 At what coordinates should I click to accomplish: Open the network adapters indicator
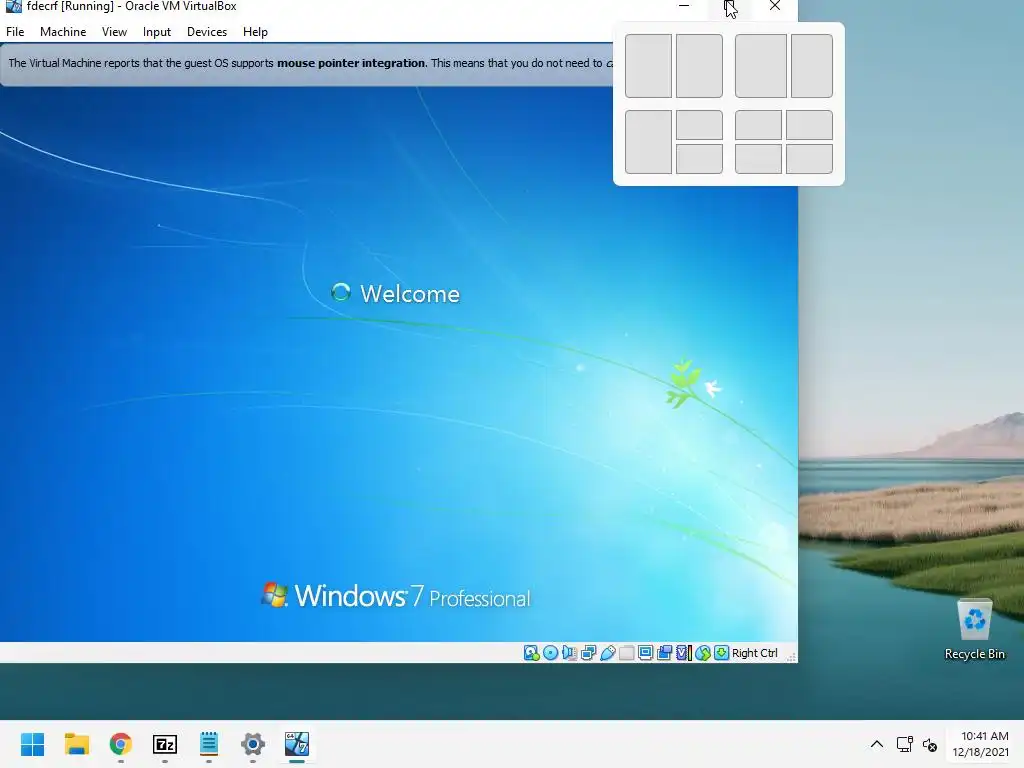[x=588, y=653]
